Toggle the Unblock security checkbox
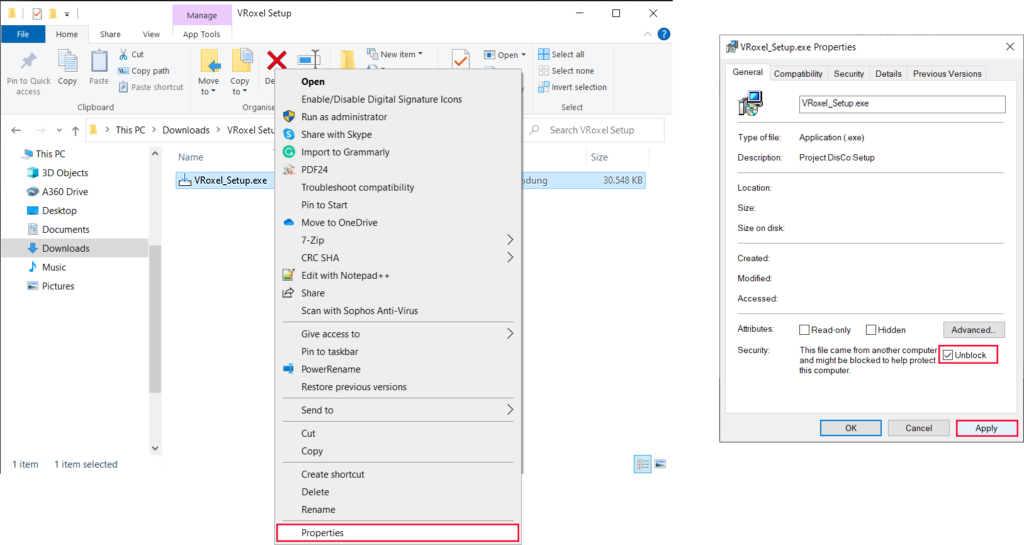Screen dimensions: 1024x545 point(948,355)
